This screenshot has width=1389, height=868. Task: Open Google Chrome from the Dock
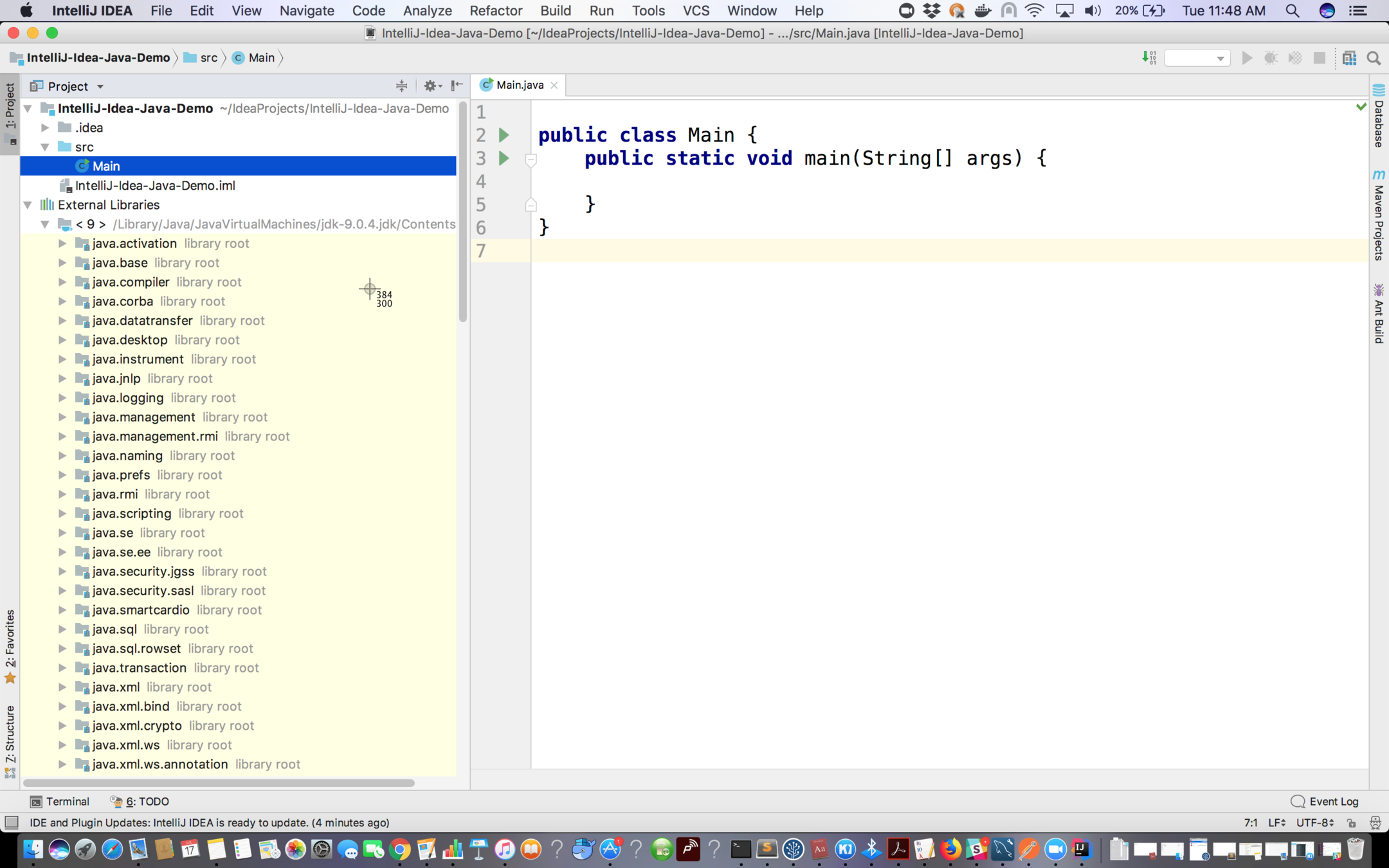399,849
